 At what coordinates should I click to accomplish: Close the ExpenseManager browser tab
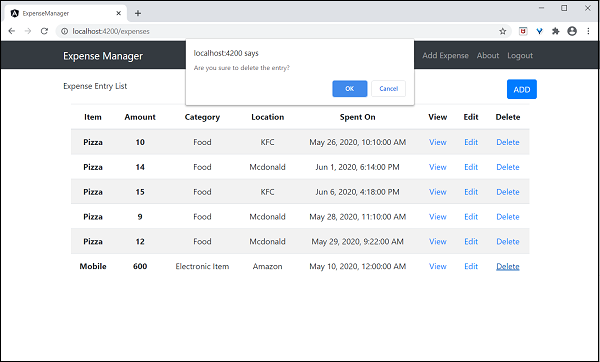(119, 13)
